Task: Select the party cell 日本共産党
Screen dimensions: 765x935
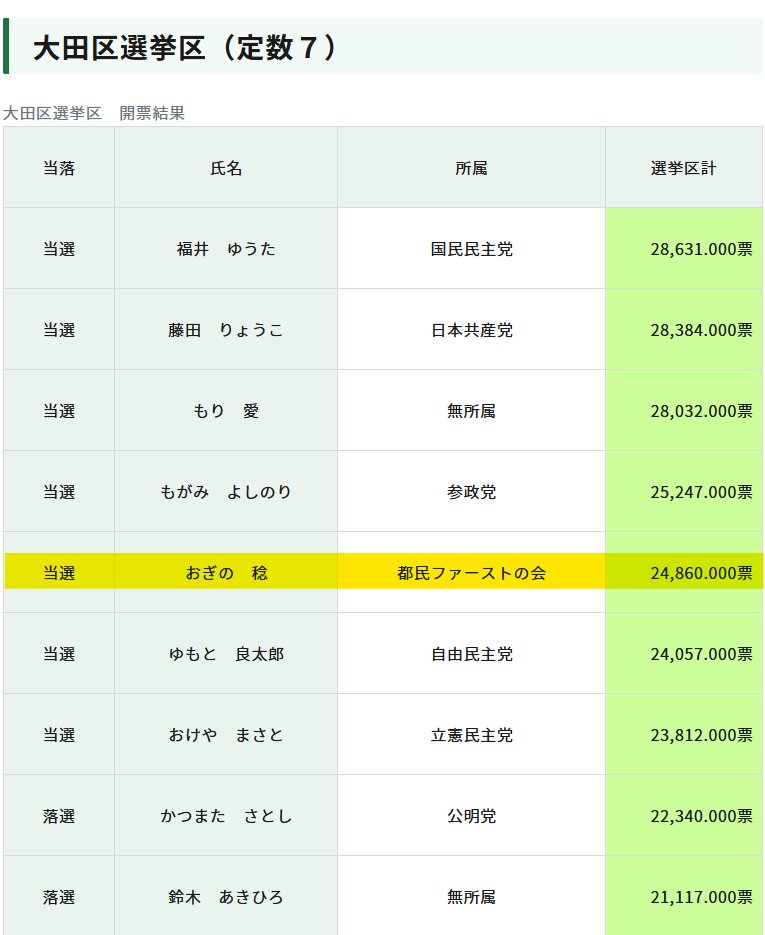Action: 471,330
